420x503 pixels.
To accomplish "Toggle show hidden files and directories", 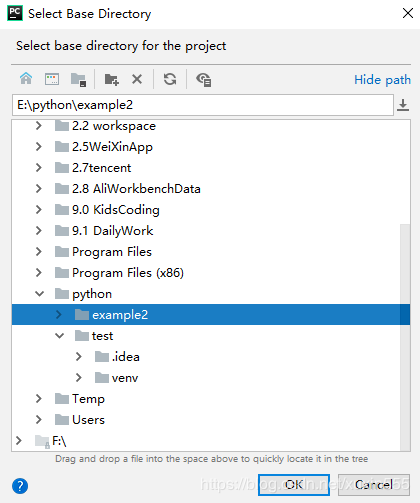I will 204,80.
